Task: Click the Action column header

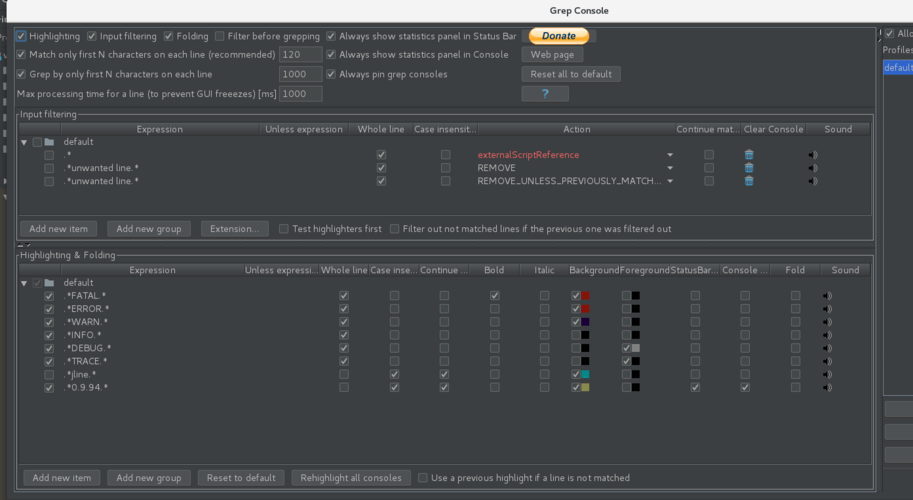Action: [576, 129]
